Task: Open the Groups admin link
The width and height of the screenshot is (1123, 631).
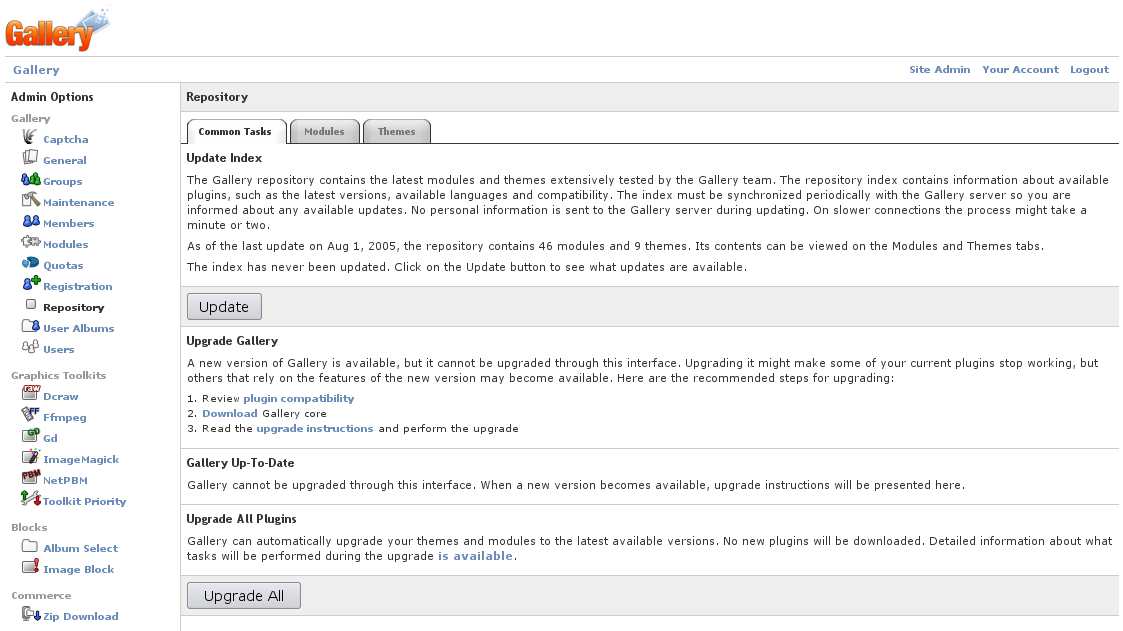Action: [x=62, y=181]
